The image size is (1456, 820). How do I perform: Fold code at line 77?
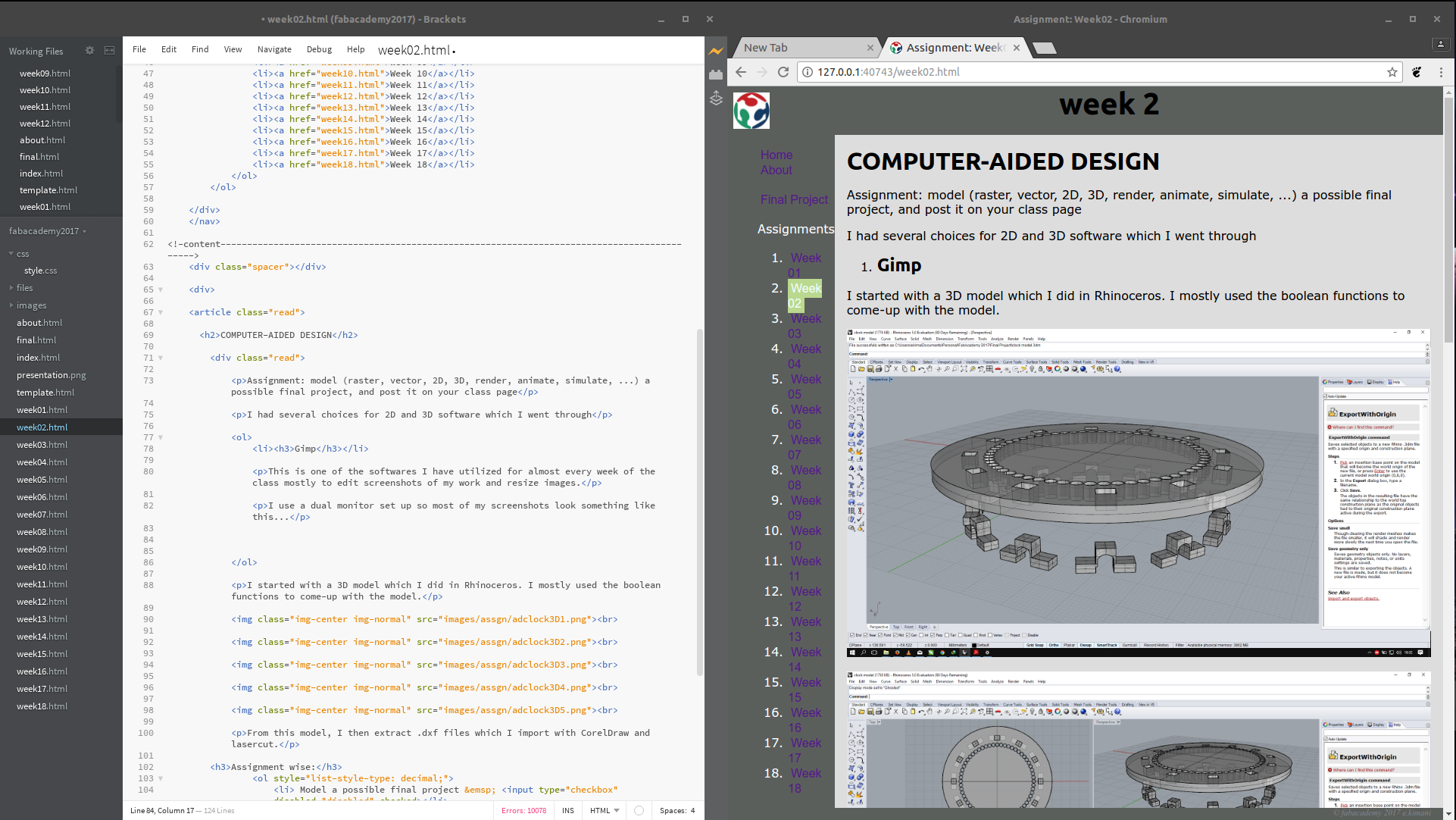[x=161, y=437]
